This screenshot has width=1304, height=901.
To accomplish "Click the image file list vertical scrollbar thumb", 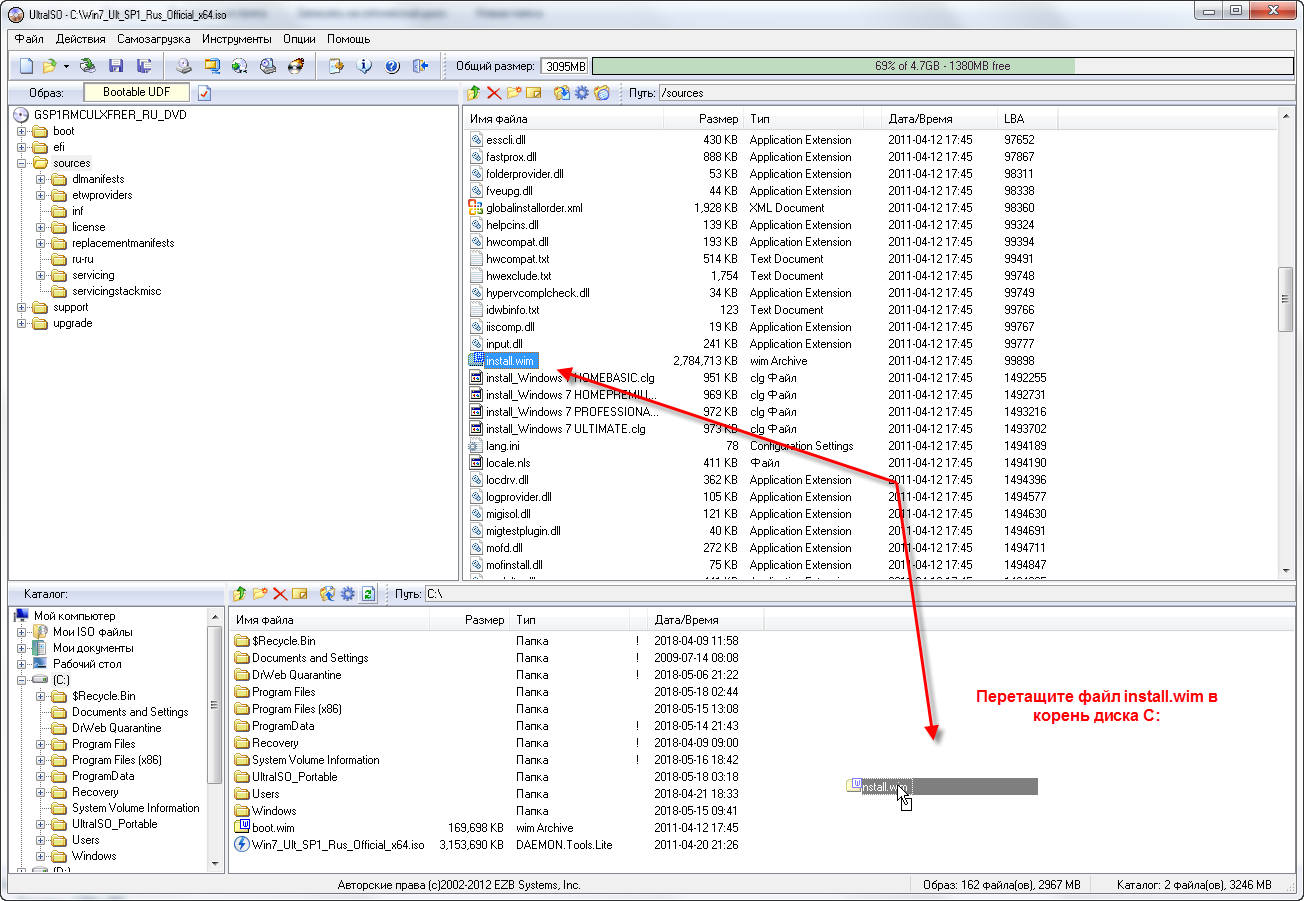I will (1286, 299).
